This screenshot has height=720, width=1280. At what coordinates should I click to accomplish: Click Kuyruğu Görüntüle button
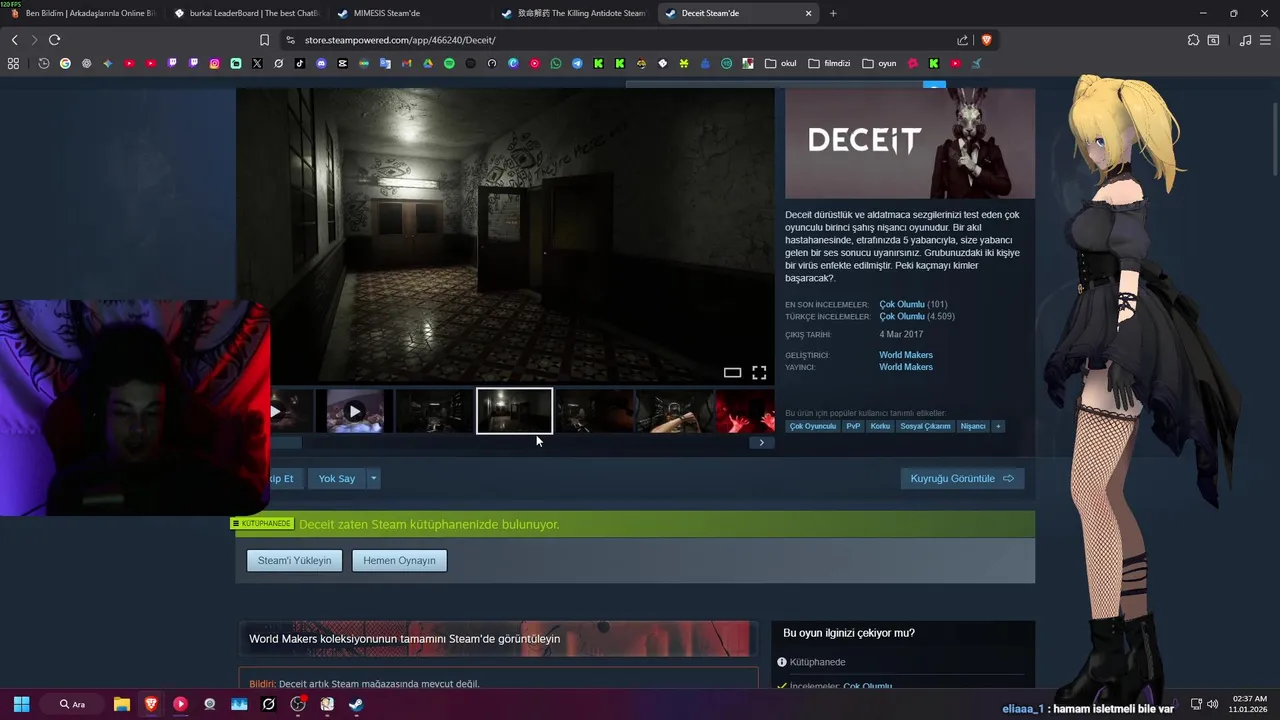[x=962, y=479]
